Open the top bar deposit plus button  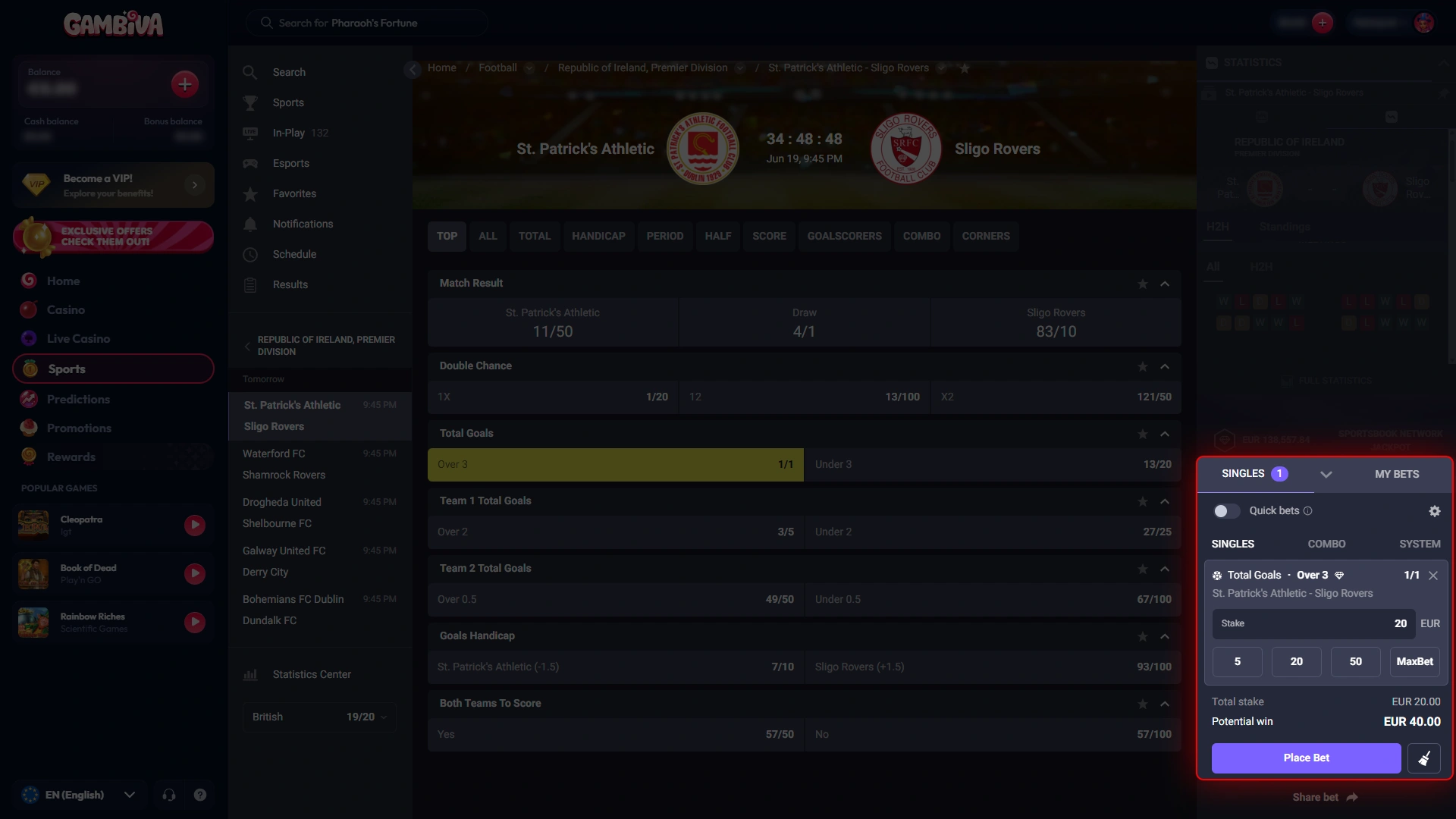click(x=1322, y=23)
